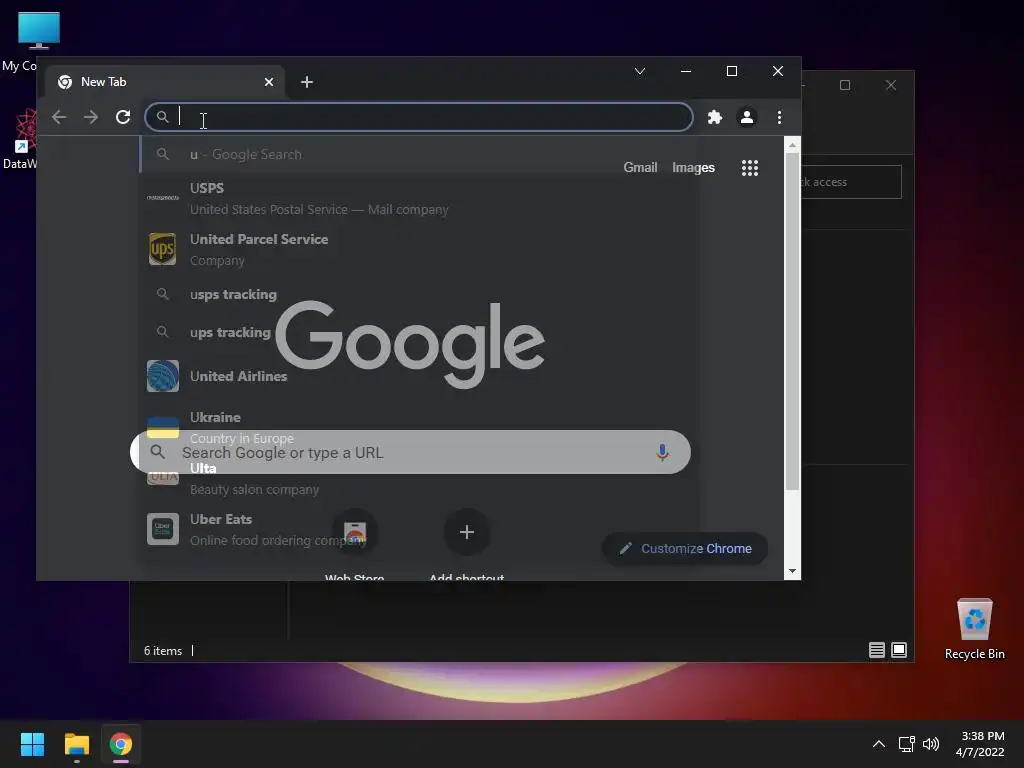
Task: Open the Windows Start button
Action: coord(32,744)
